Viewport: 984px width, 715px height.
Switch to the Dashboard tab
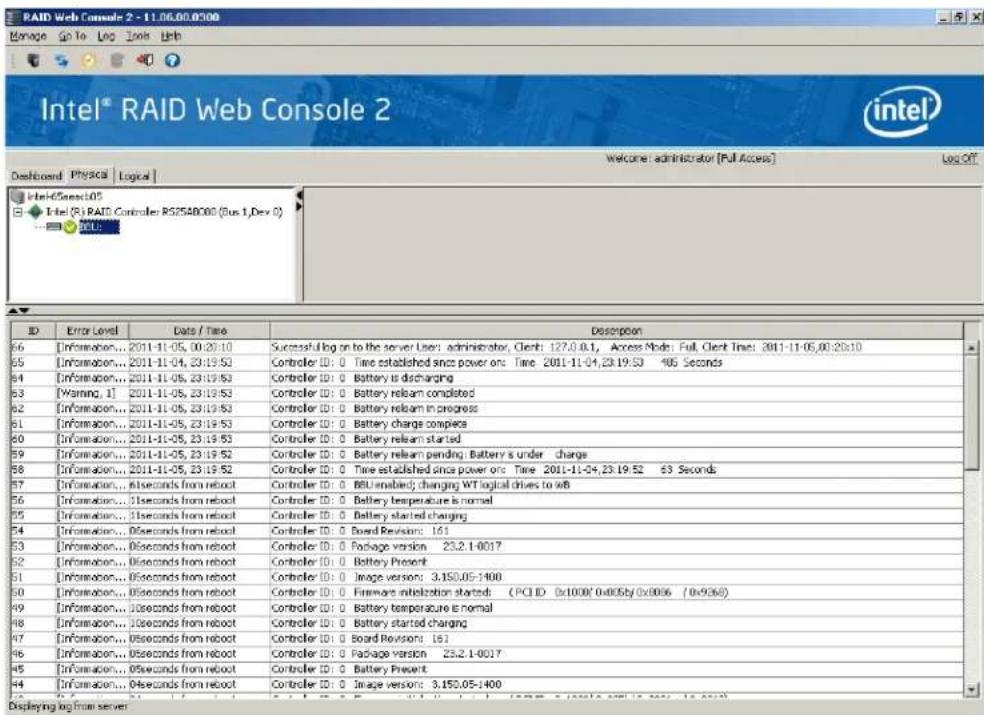coord(36,176)
